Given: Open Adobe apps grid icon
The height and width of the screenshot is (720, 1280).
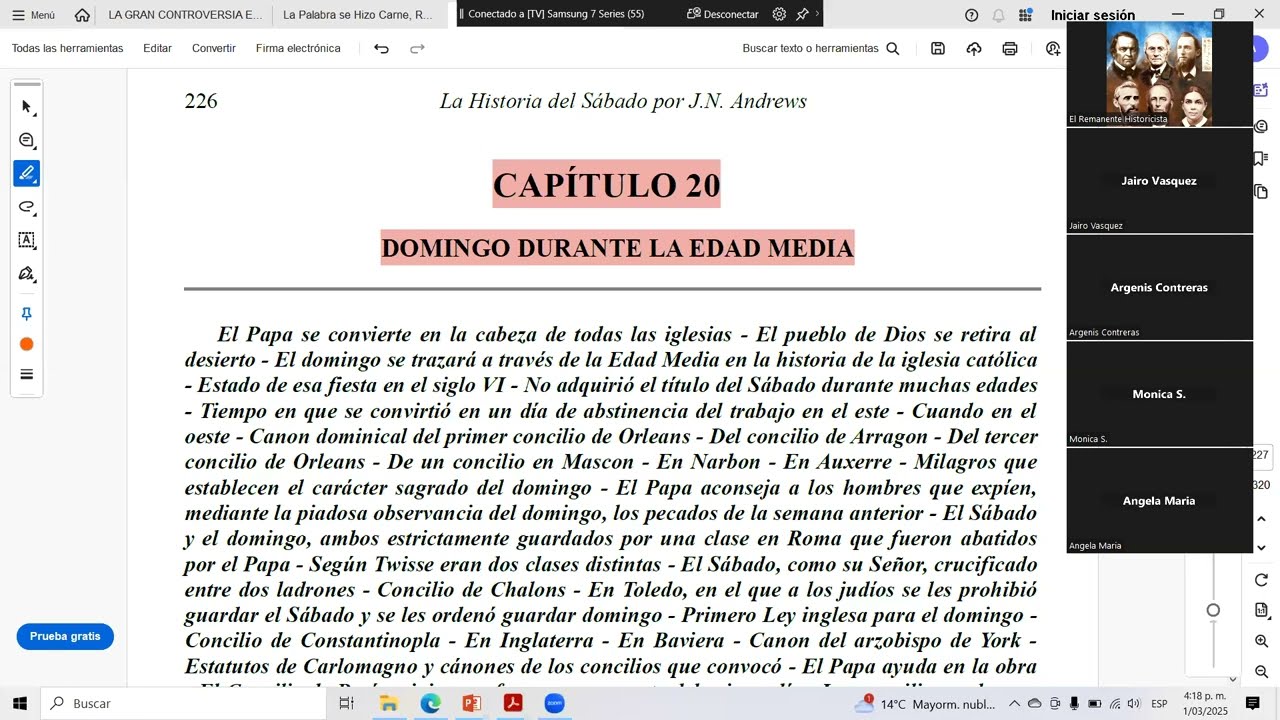Looking at the screenshot, I should pyautogui.click(x=1025, y=15).
